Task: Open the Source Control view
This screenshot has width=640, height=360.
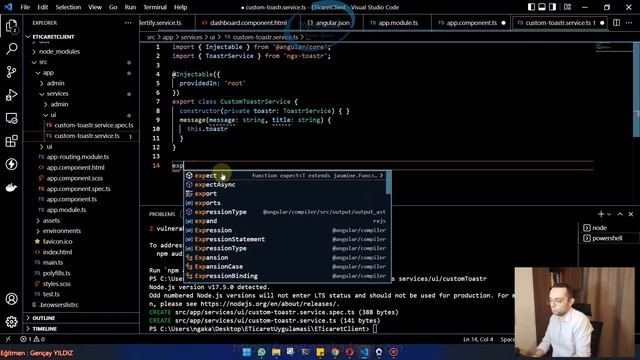Action: click(11, 72)
